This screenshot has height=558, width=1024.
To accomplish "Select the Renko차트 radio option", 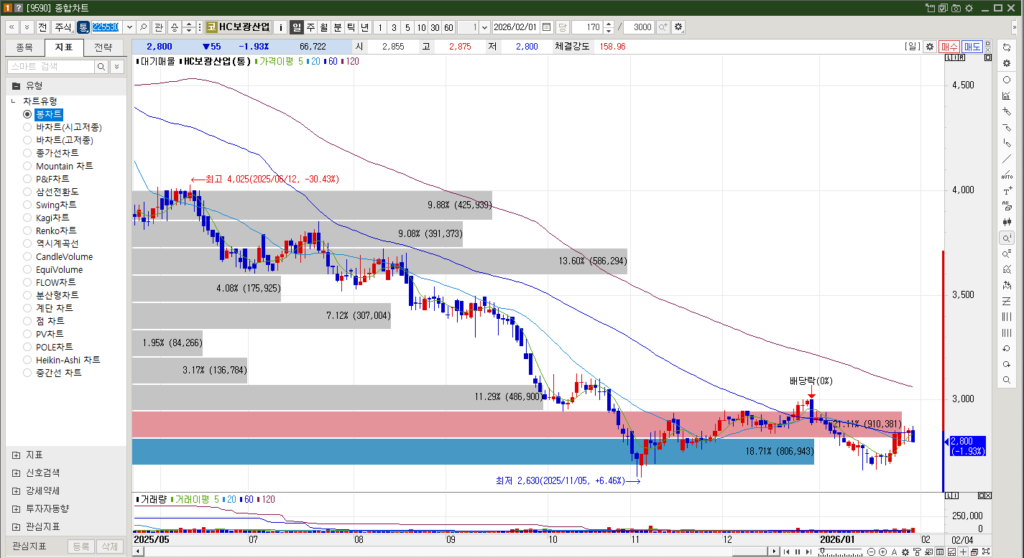I will (x=28, y=231).
